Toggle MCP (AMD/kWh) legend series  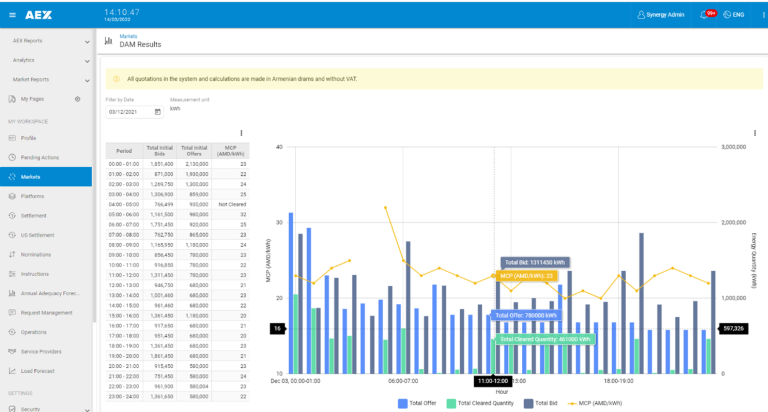(595, 403)
